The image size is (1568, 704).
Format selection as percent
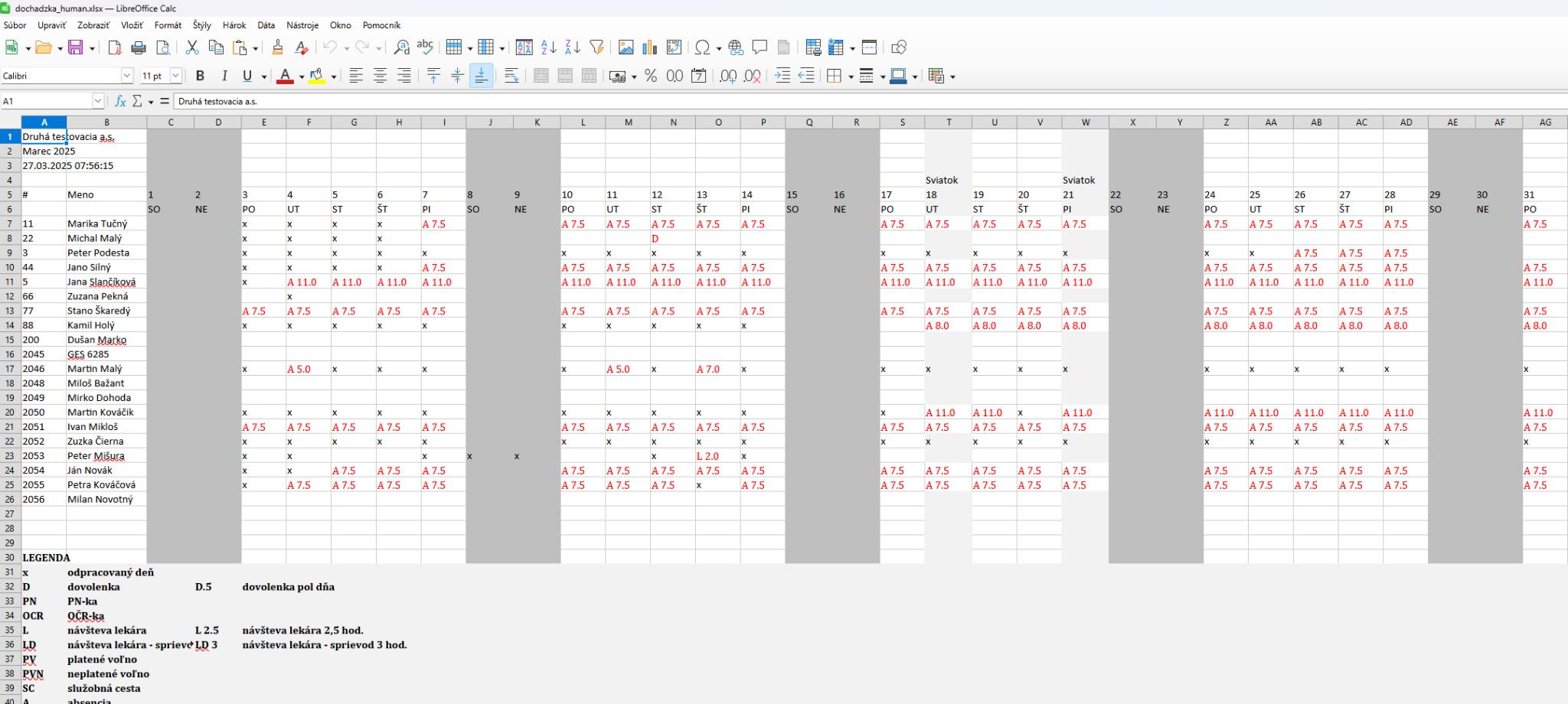[x=651, y=76]
